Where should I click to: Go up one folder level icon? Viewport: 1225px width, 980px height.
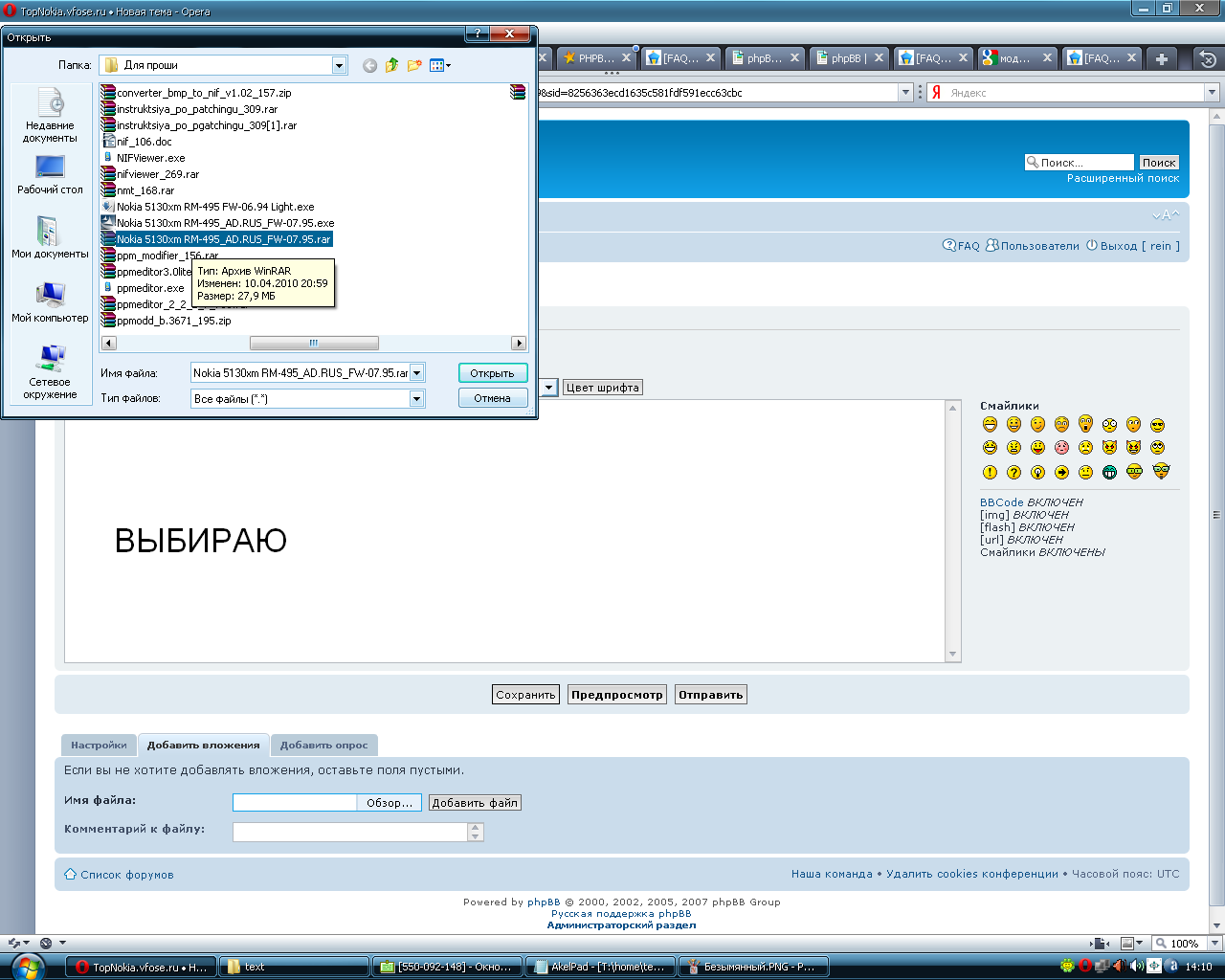pos(391,65)
